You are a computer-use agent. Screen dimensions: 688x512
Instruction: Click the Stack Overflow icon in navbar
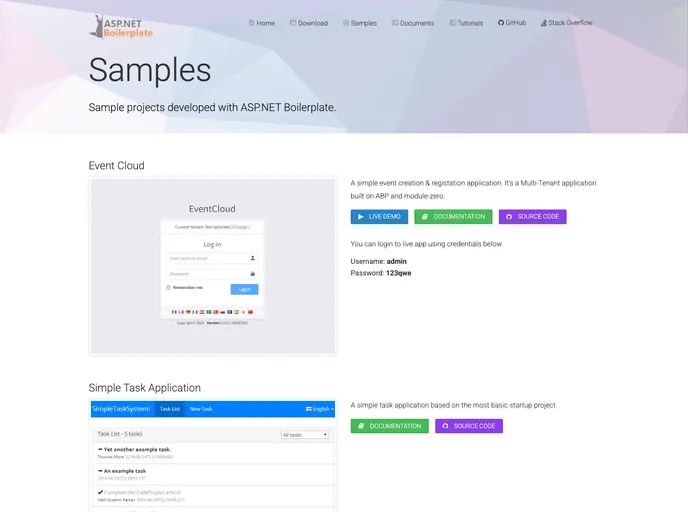[x=544, y=22]
